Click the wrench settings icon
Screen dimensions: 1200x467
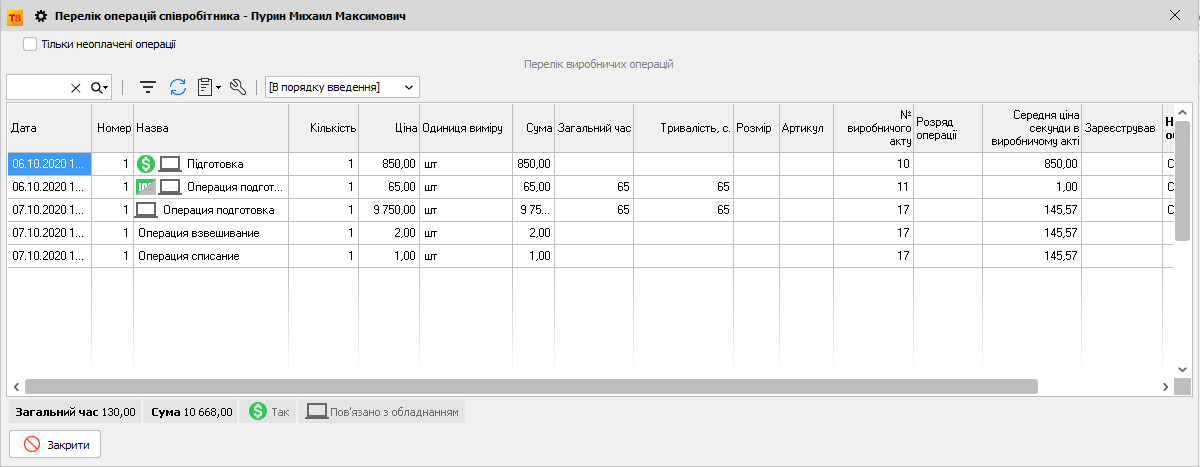[x=238, y=88]
